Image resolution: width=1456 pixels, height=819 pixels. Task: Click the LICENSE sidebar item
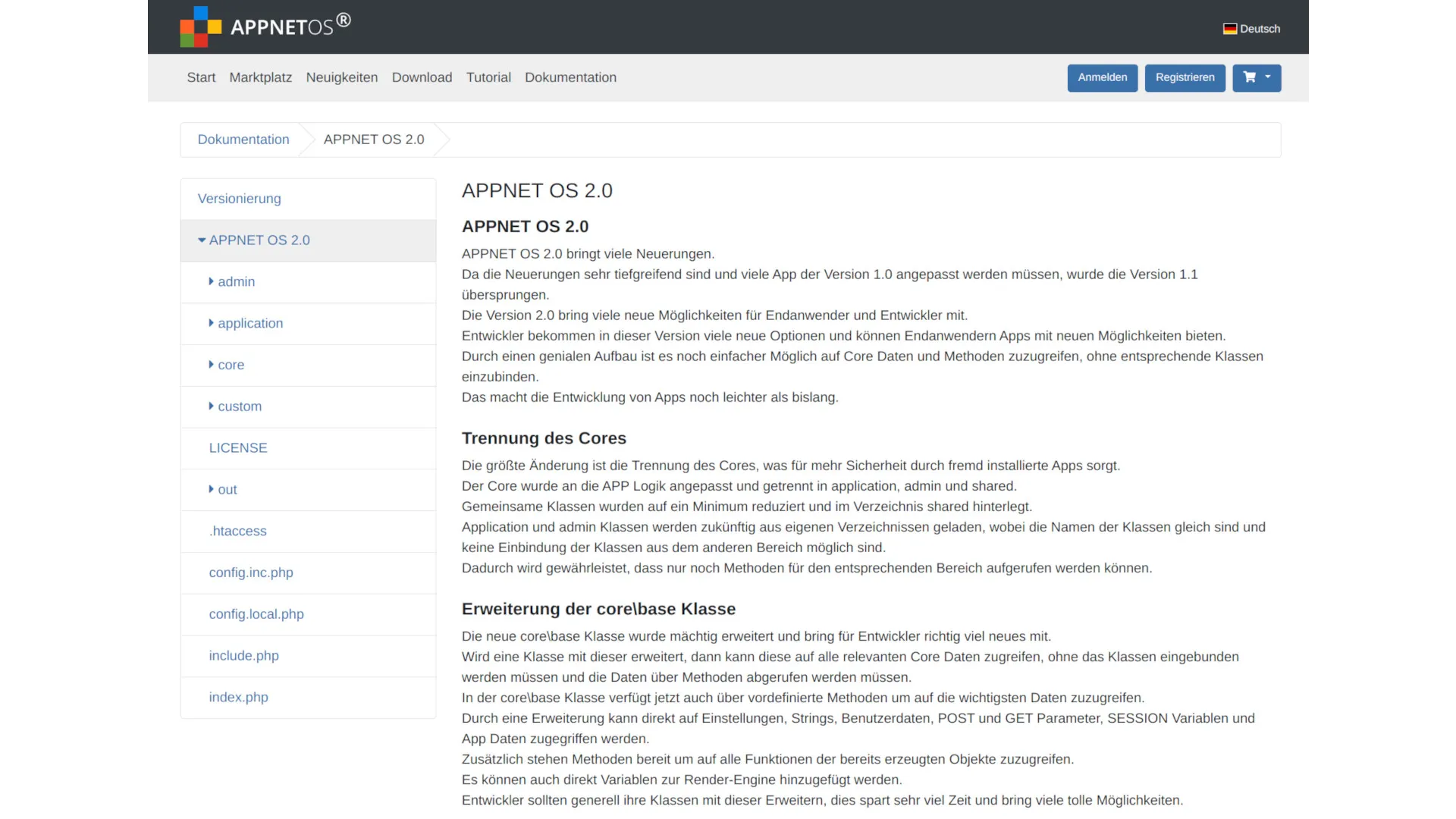point(238,448)
